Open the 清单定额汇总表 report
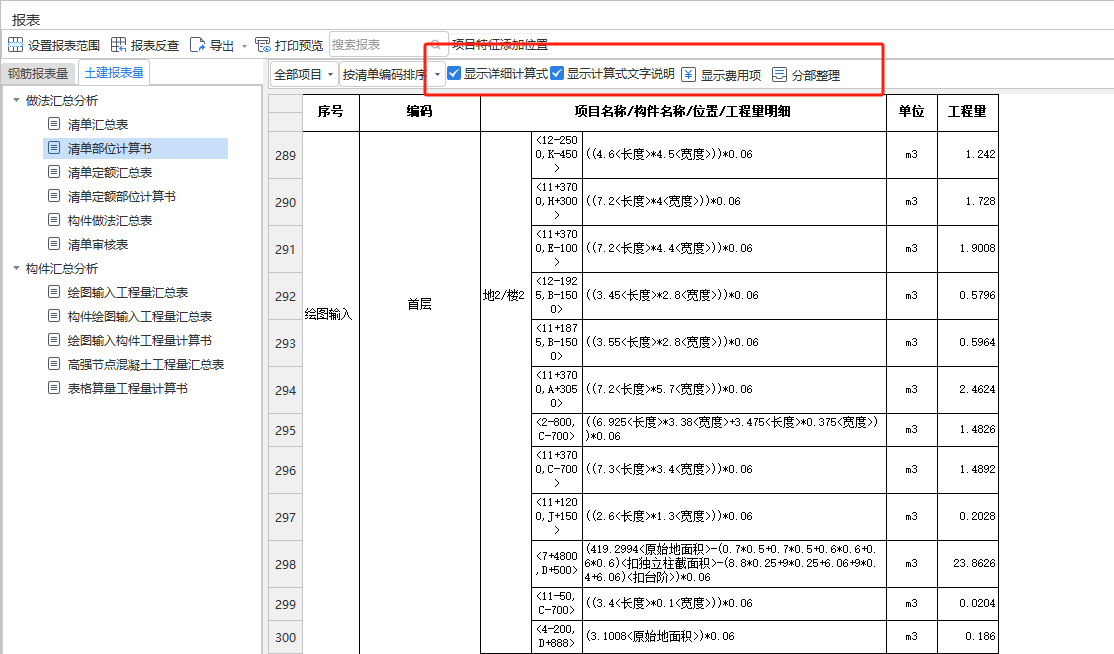This screenshot has height=654, width=1114. (109, 173)
